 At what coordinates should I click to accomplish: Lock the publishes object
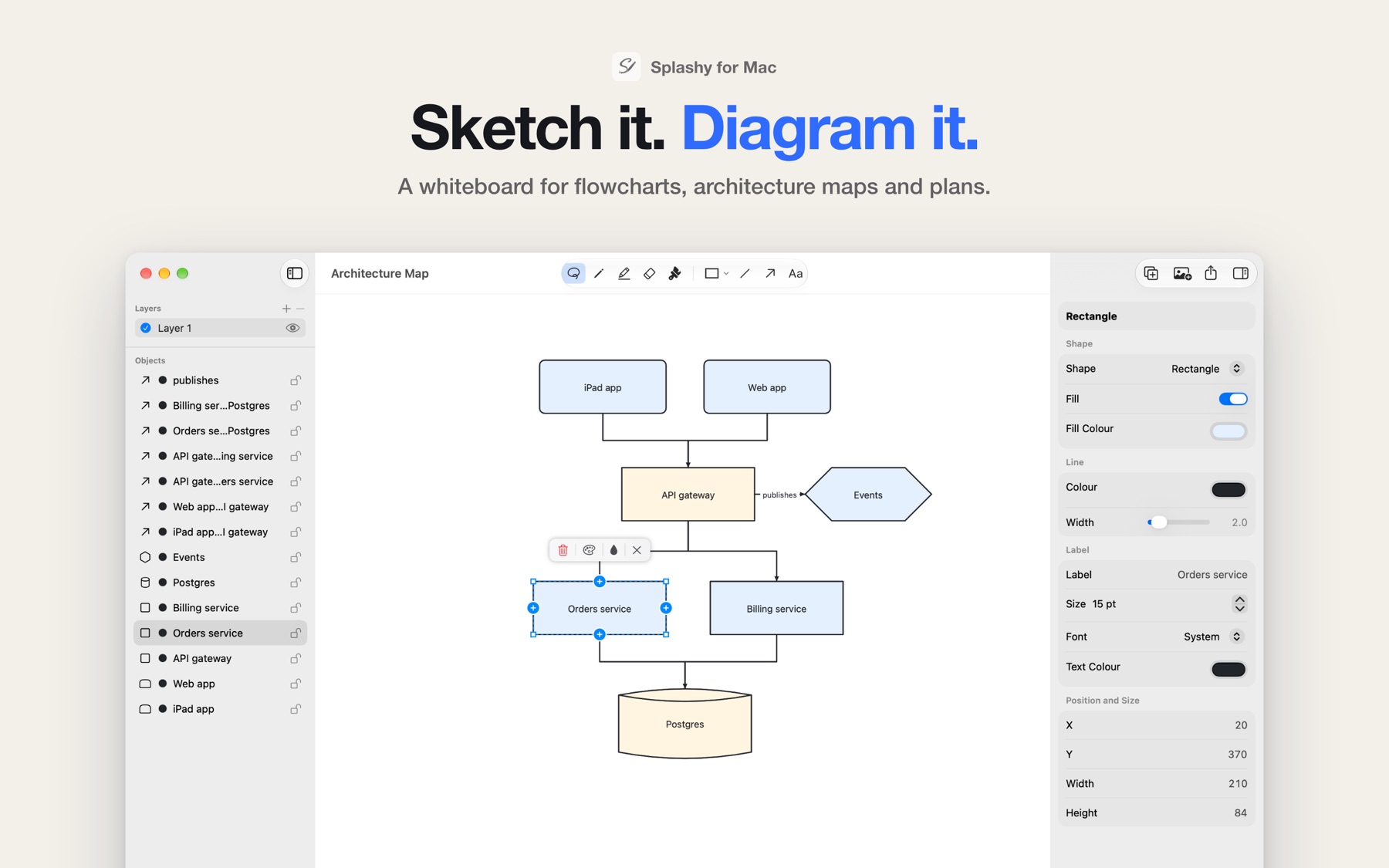click(296, 380)
